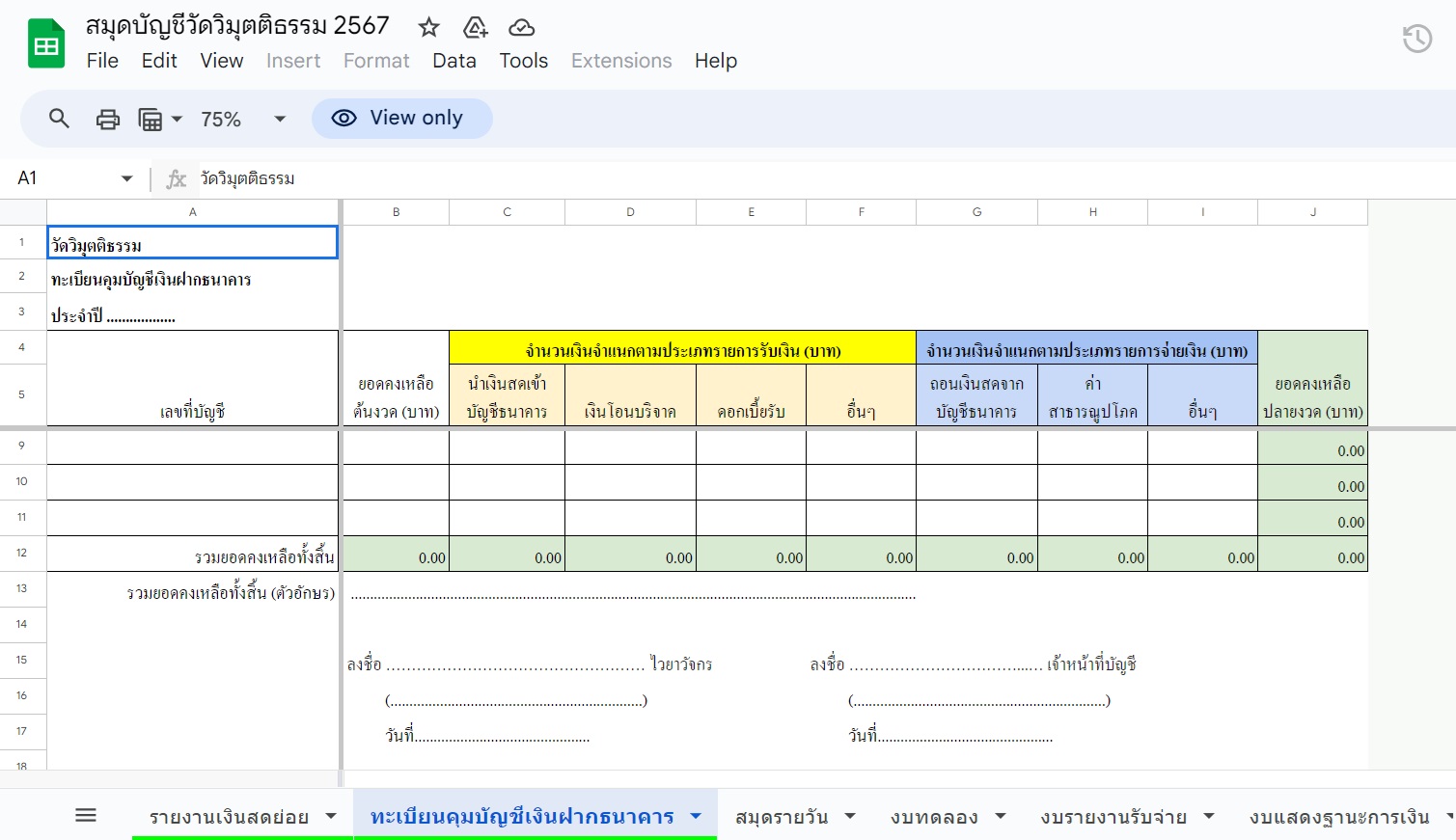1456x840 pixels.
Task: Expand menu arrow of รายงานเงินสดย่อย tab
Action: [331, 816]
